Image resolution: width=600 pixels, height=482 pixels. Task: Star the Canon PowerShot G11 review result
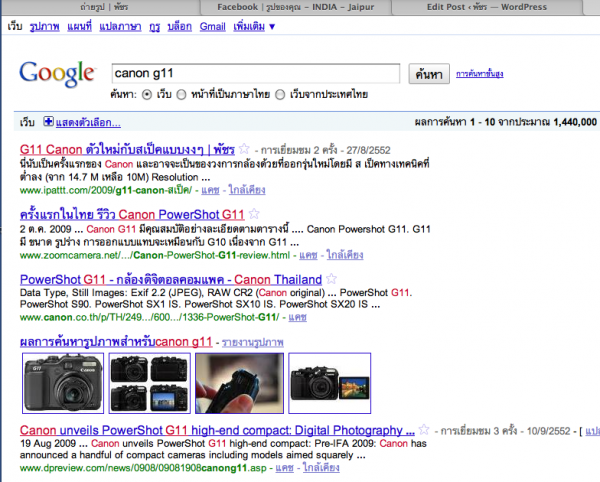coord(254,213)
